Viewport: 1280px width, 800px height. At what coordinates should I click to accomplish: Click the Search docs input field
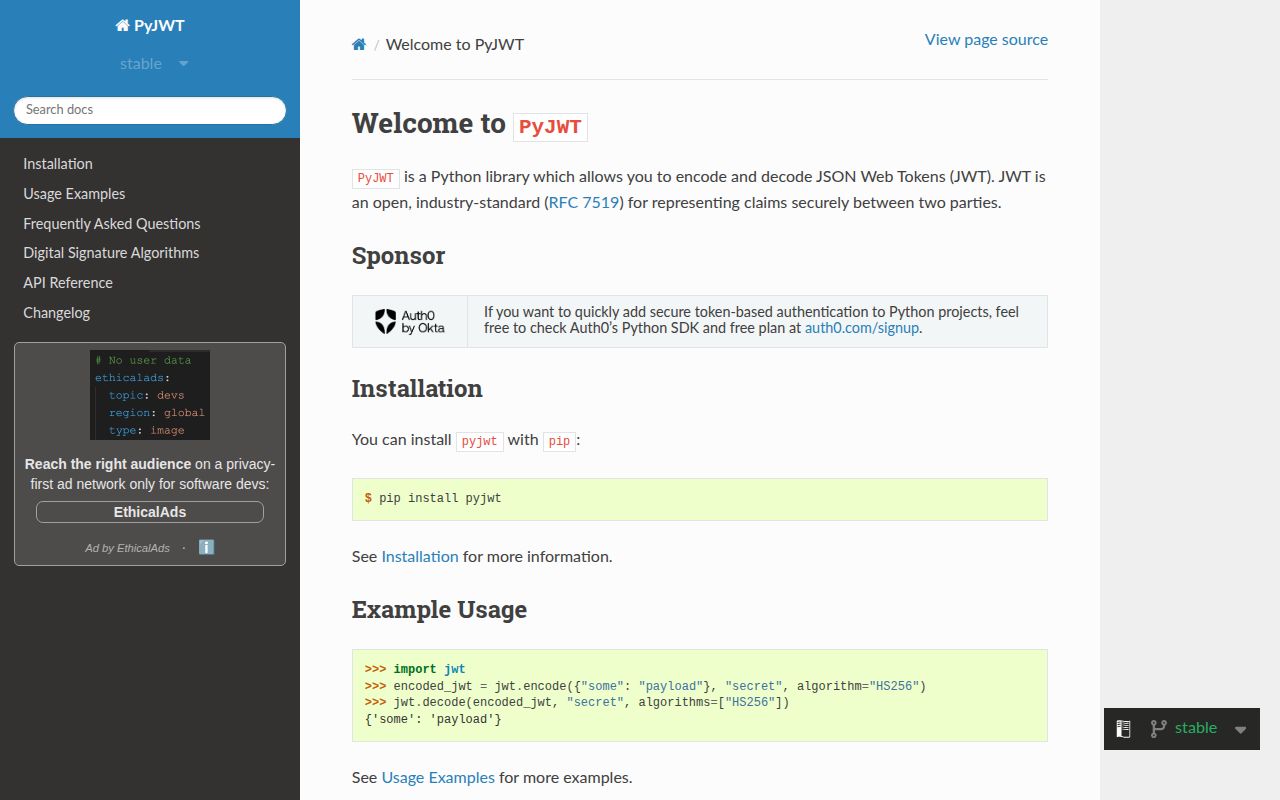(150, 110)
